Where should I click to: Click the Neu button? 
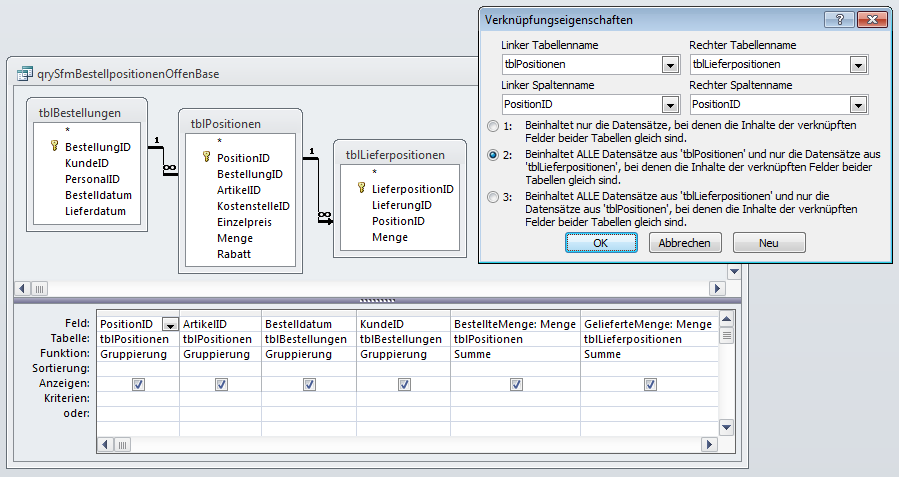coord(768,243)
